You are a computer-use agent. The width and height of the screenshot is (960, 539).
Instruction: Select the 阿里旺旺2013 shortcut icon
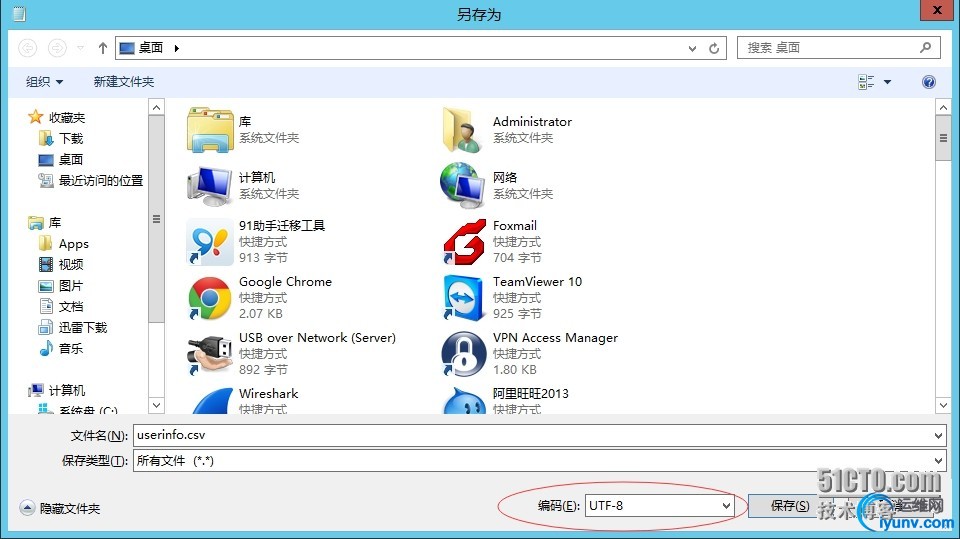(x=464, y=401)
